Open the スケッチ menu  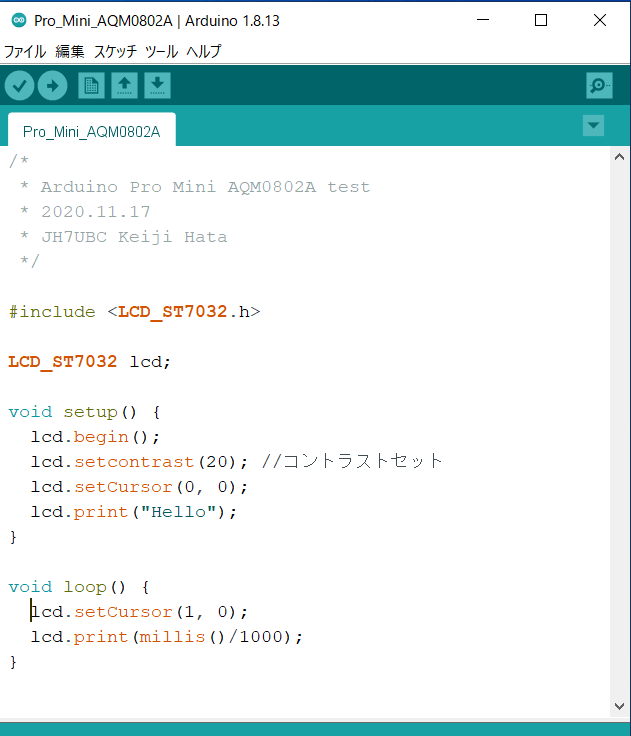[115, 51]
